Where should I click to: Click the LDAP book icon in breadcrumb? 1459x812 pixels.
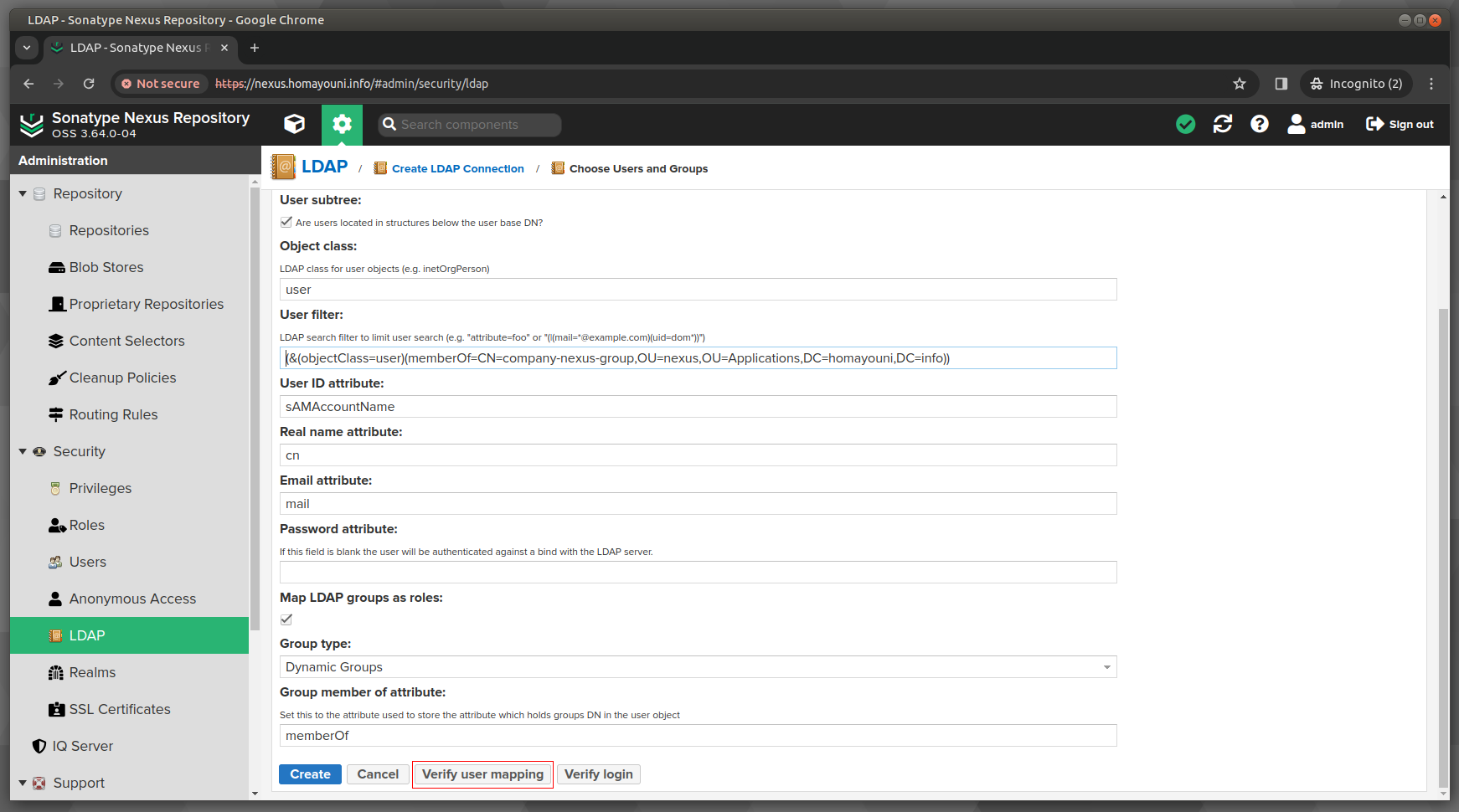click(284, 167)
